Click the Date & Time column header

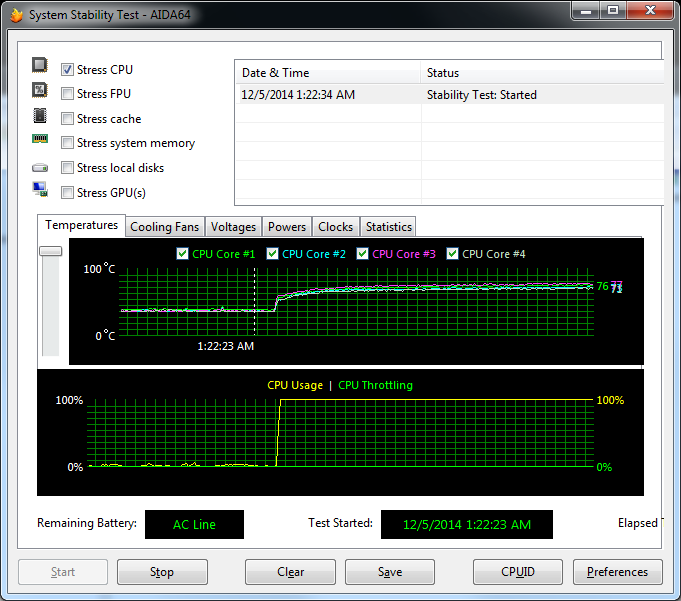[x=327, y=73]
